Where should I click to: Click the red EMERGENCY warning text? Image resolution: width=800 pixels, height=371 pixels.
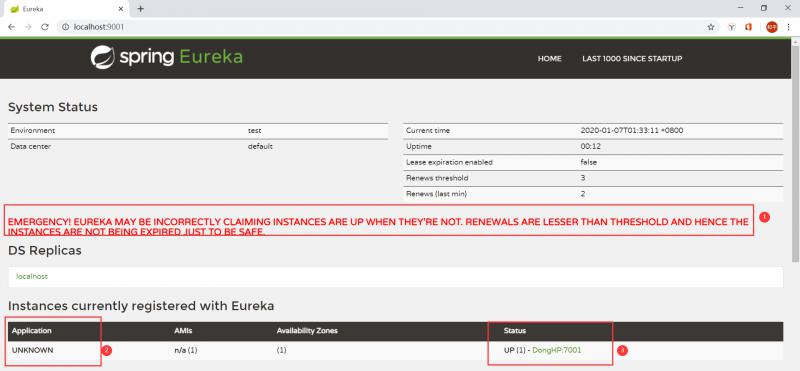pyautogui.click(x=378, y=227)
